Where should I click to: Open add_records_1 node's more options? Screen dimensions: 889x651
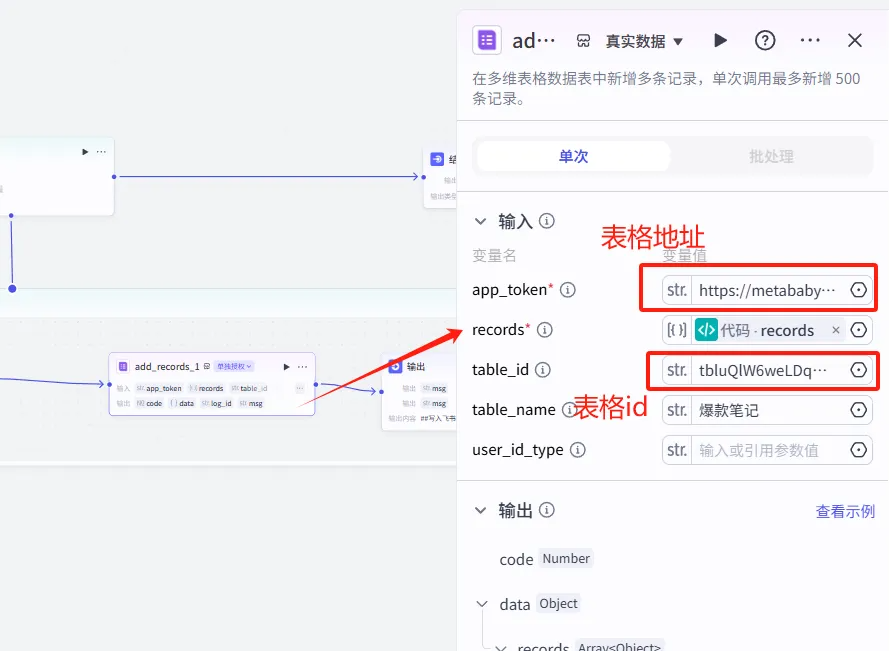pyautogui.click(x=303, y=367)
